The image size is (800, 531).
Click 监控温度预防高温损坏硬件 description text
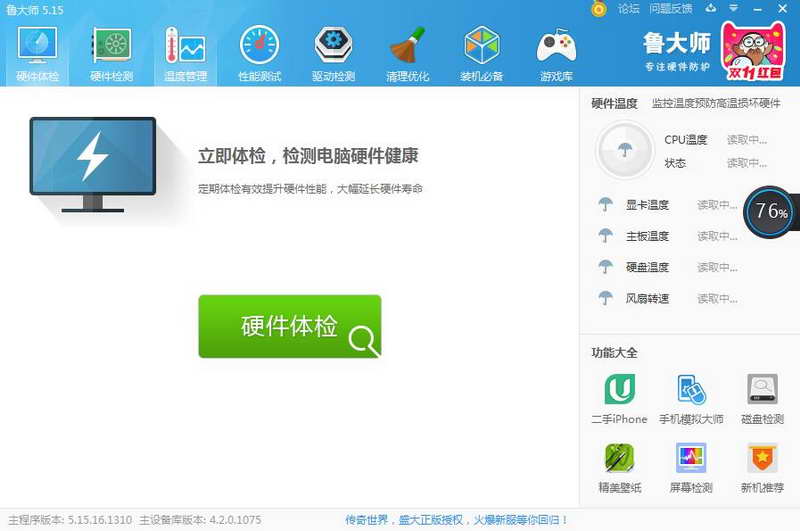coord(716,104)
